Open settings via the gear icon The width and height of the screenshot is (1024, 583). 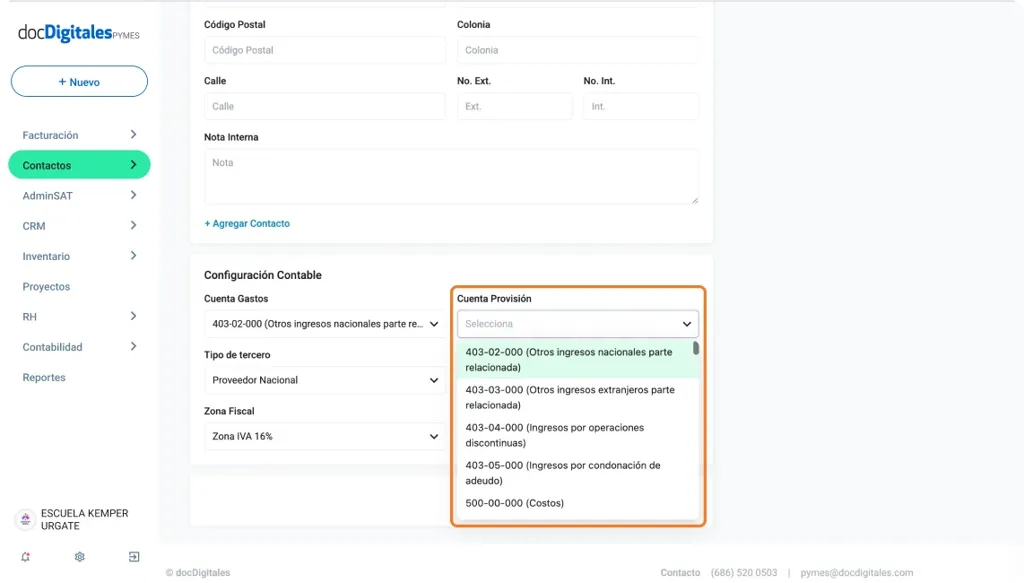(x=80, y=557)
